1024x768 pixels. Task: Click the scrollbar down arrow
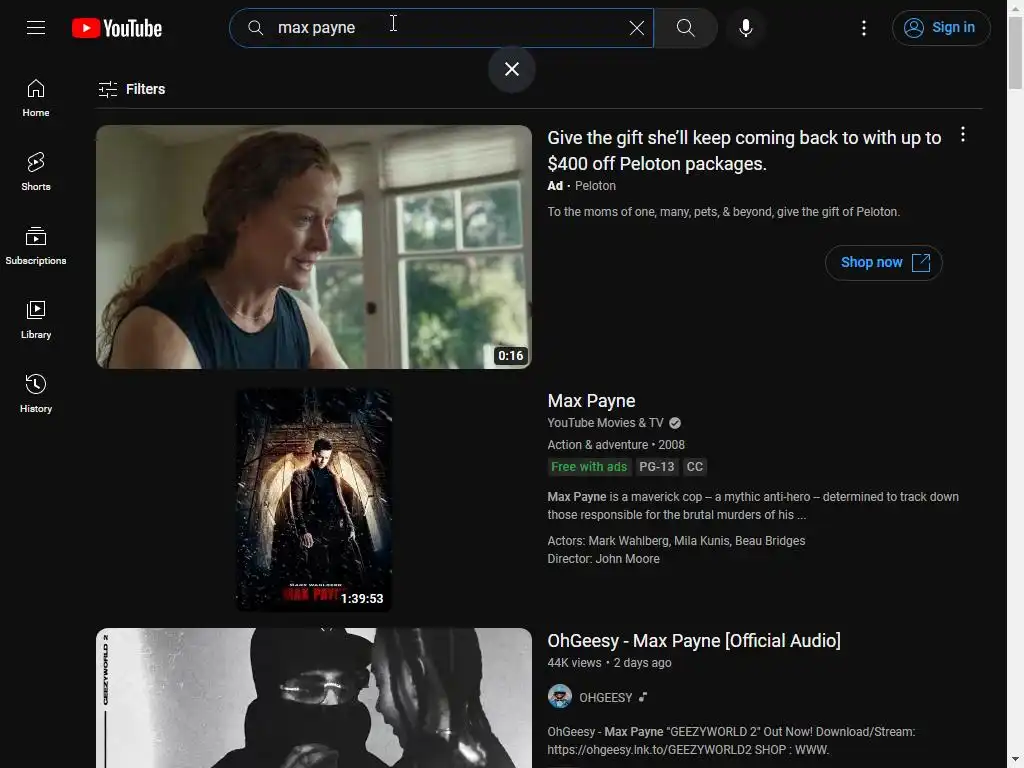(1015, 761)
